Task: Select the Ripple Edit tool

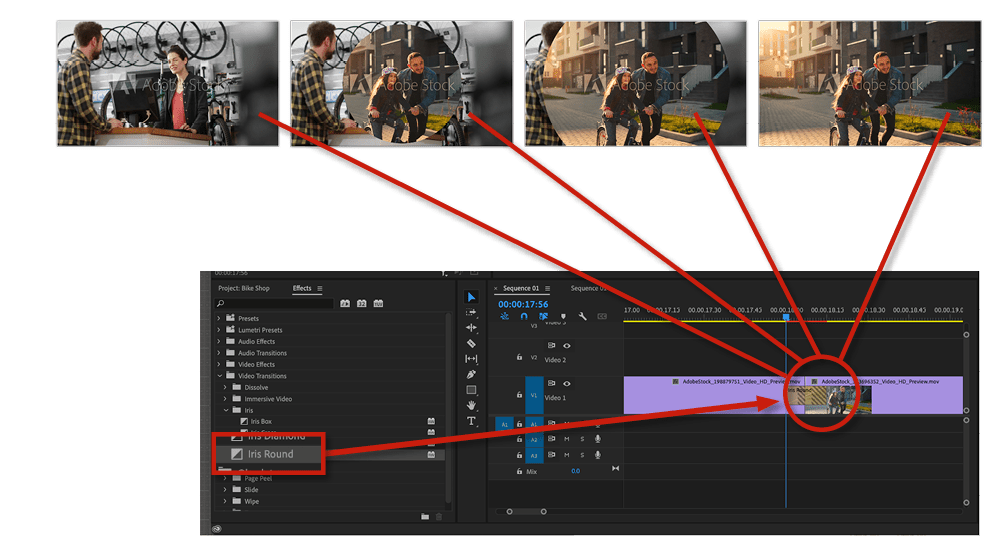Action: tap(471, 328)
